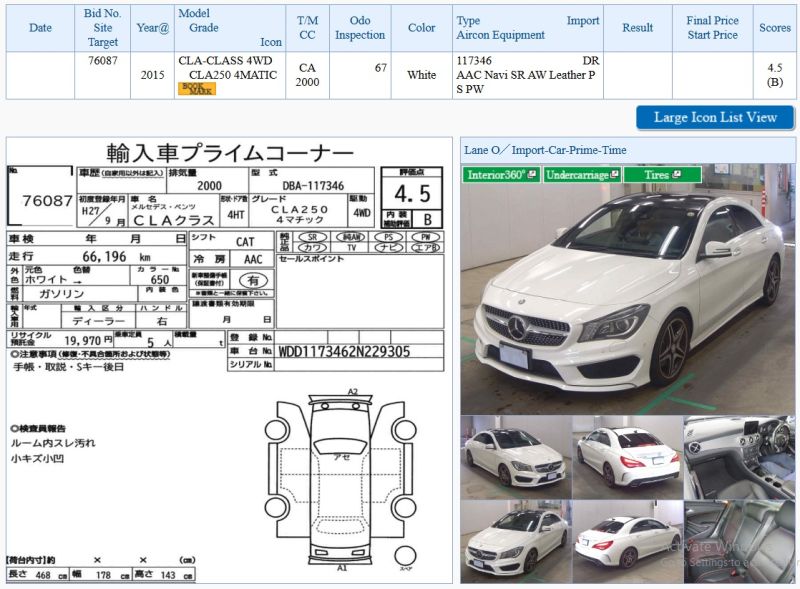Click the 4.5 grade on auction sheet
This screenshot has height=589, width=800.
(412, 193)
